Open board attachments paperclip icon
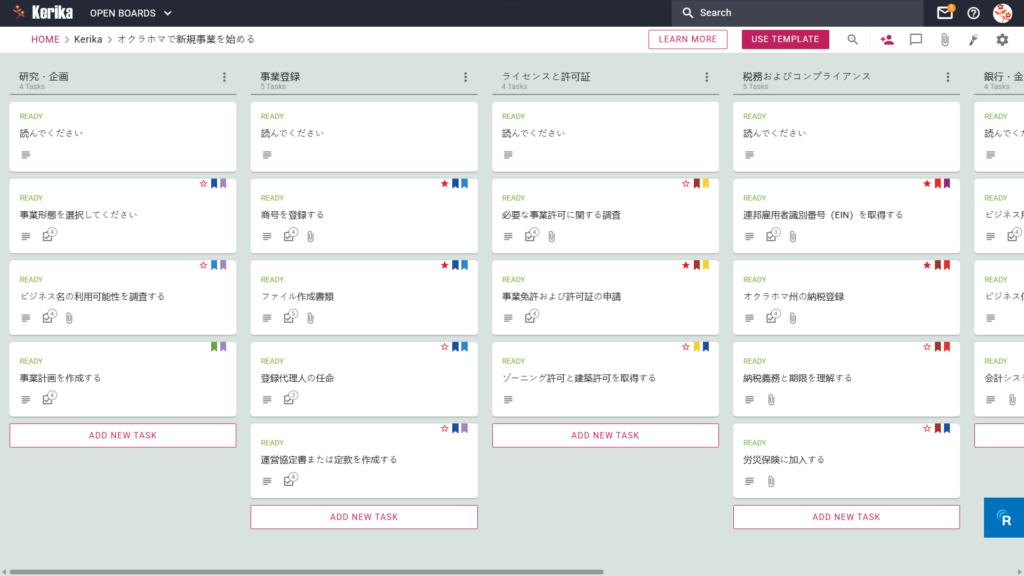 pos(944,40)
